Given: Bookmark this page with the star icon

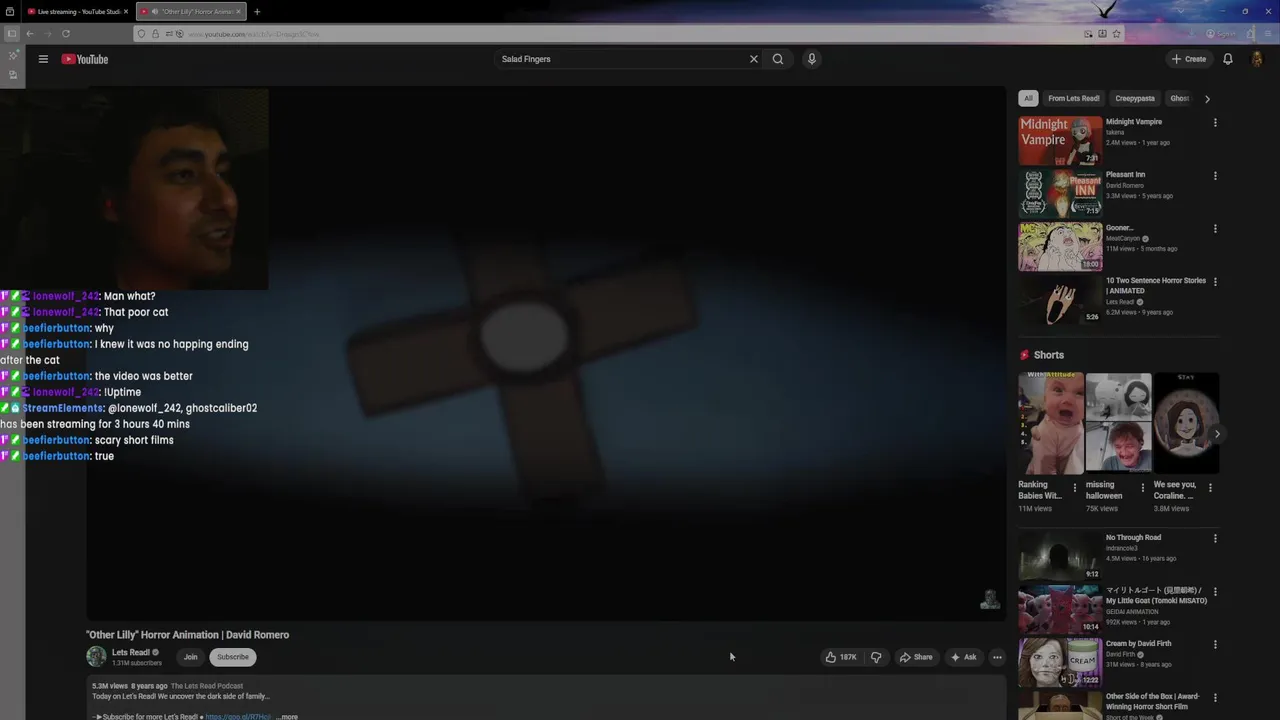Looking at the screenshot, I should 1117,34.
